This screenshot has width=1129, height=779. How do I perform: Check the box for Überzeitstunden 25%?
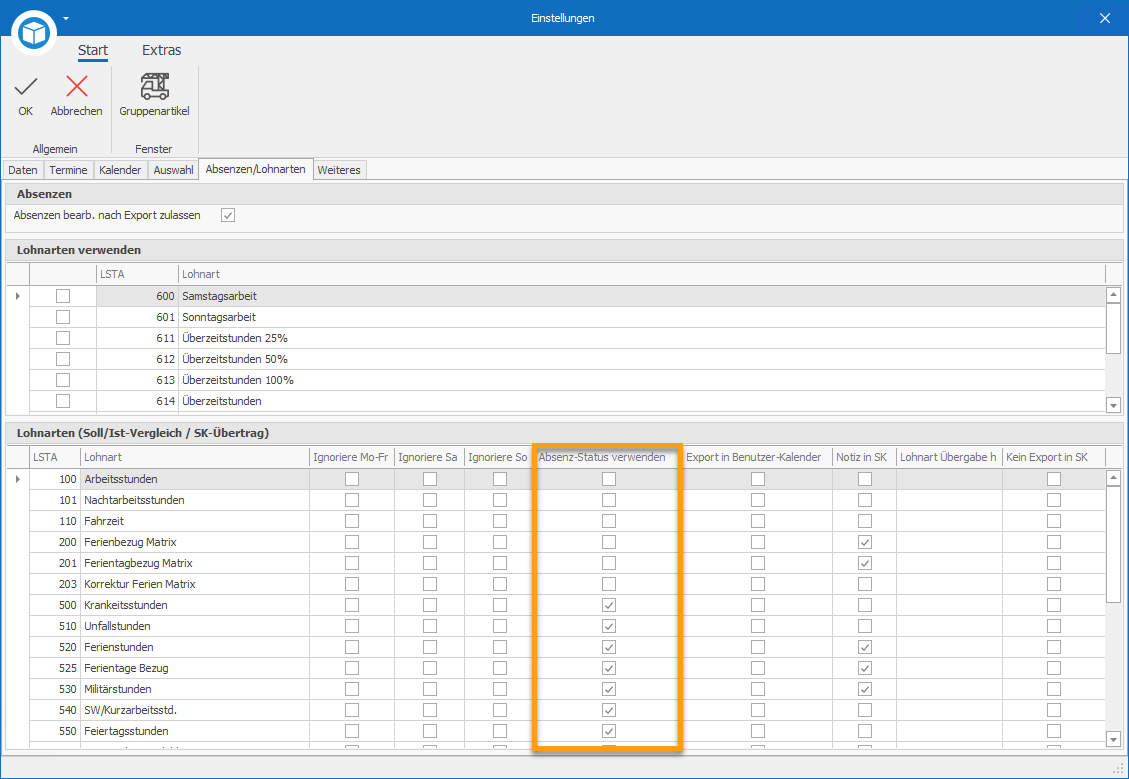click(63, 338)
